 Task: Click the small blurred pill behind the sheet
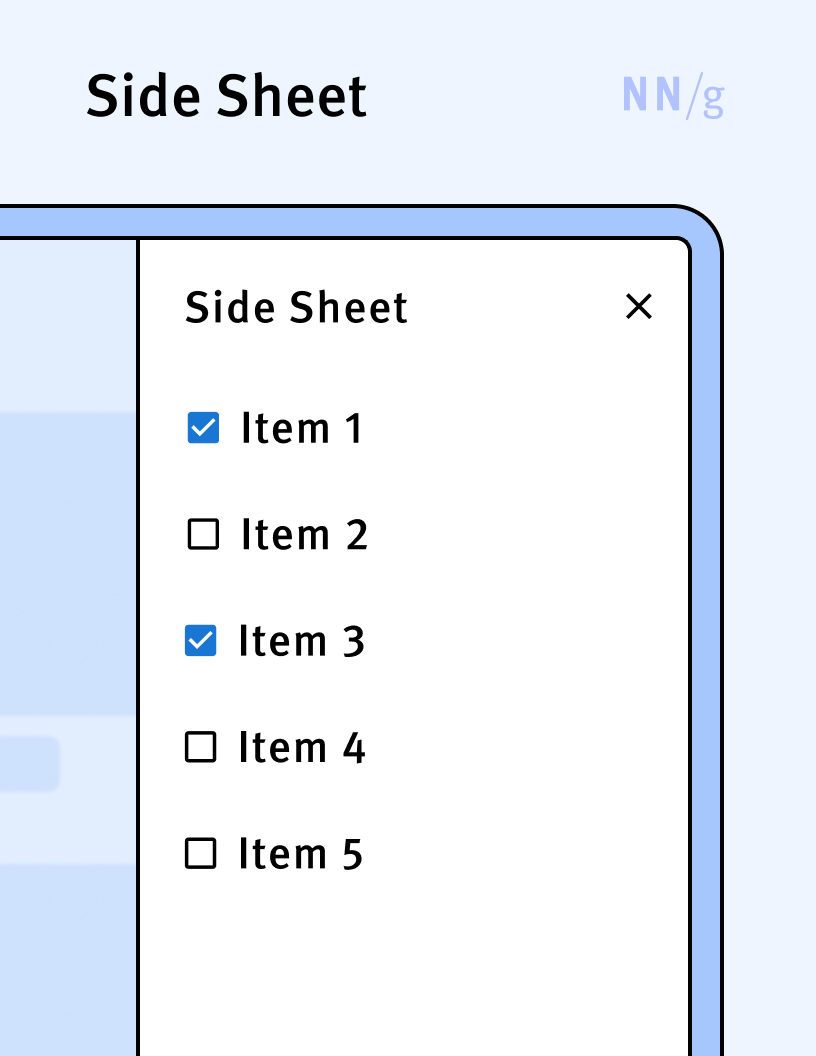(28, 764)
